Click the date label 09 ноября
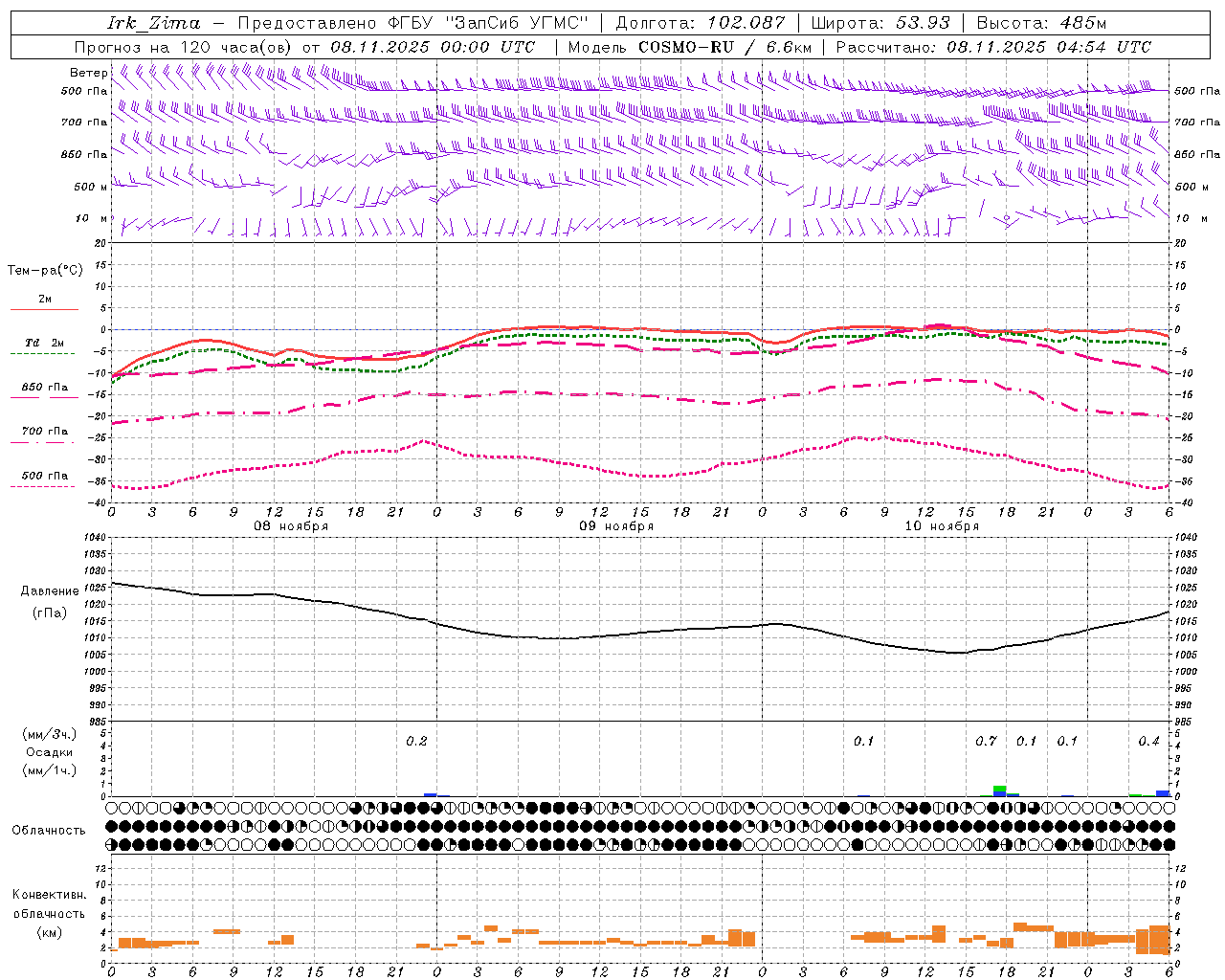This screenshot has width=1225, height=980. tap(616, 526)
